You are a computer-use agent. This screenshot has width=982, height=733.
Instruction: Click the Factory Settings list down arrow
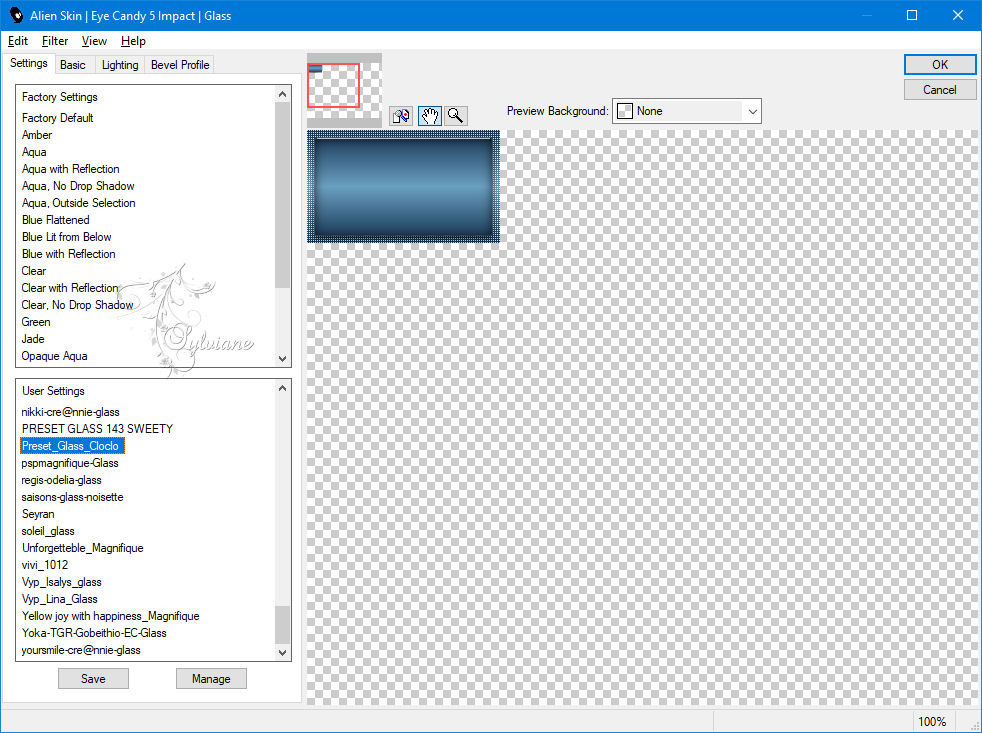282,358
